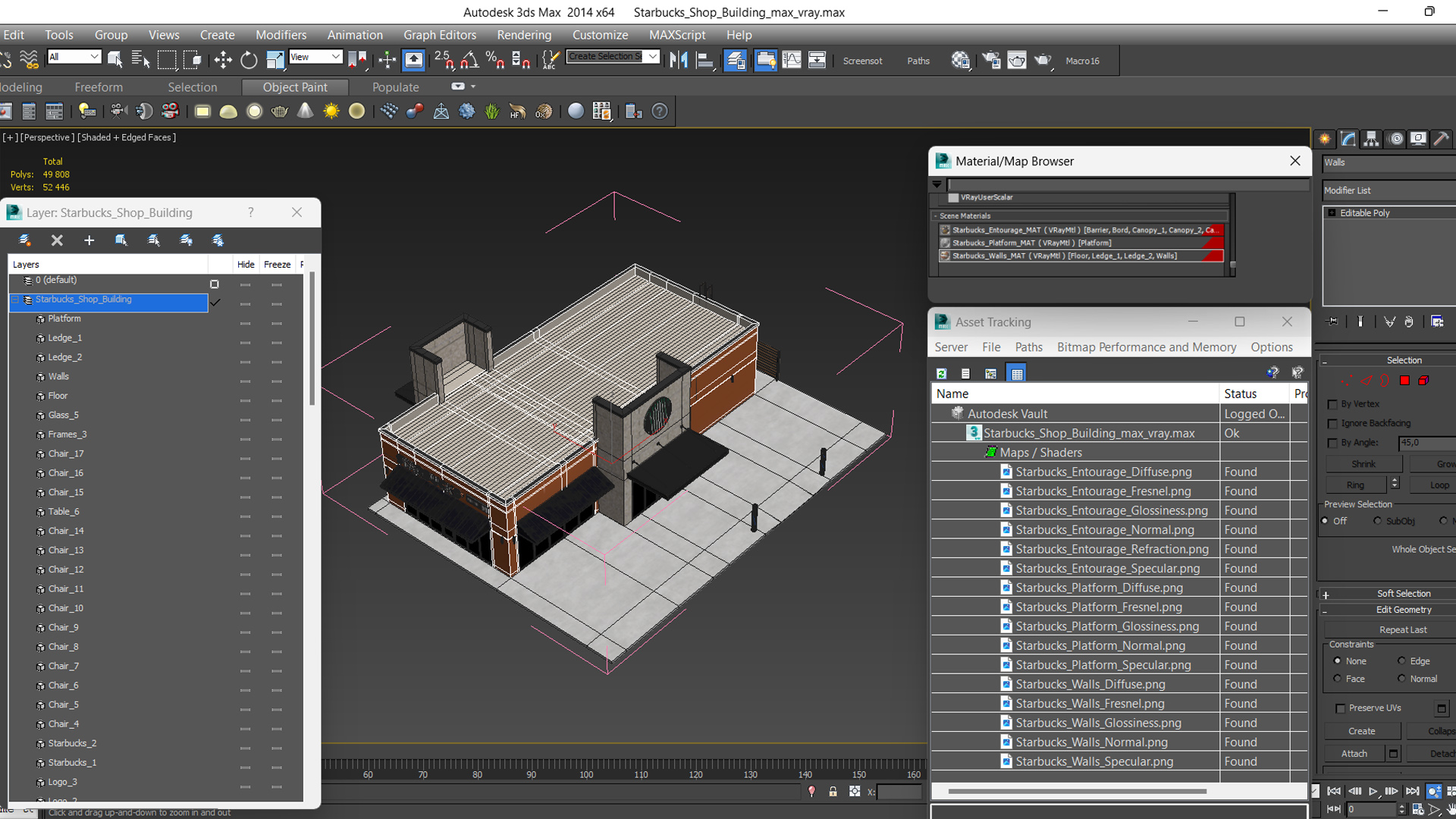Viewport: 1456px width, 819px height.
Task: Select the Face constraint radio
Action: point(1338,679)
